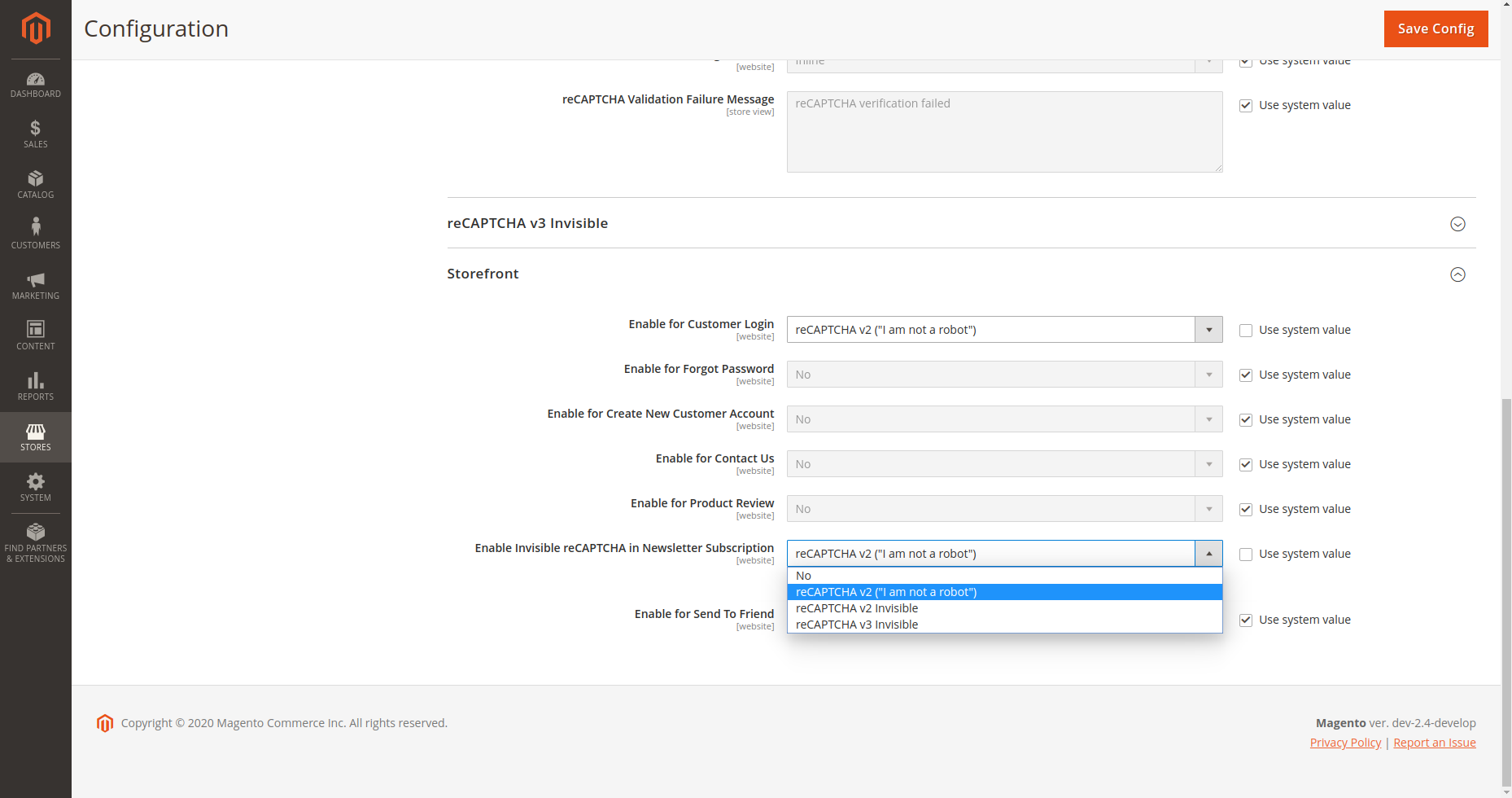
Task: Open the Dashboard sidebar icon
Action: point(36,85)
